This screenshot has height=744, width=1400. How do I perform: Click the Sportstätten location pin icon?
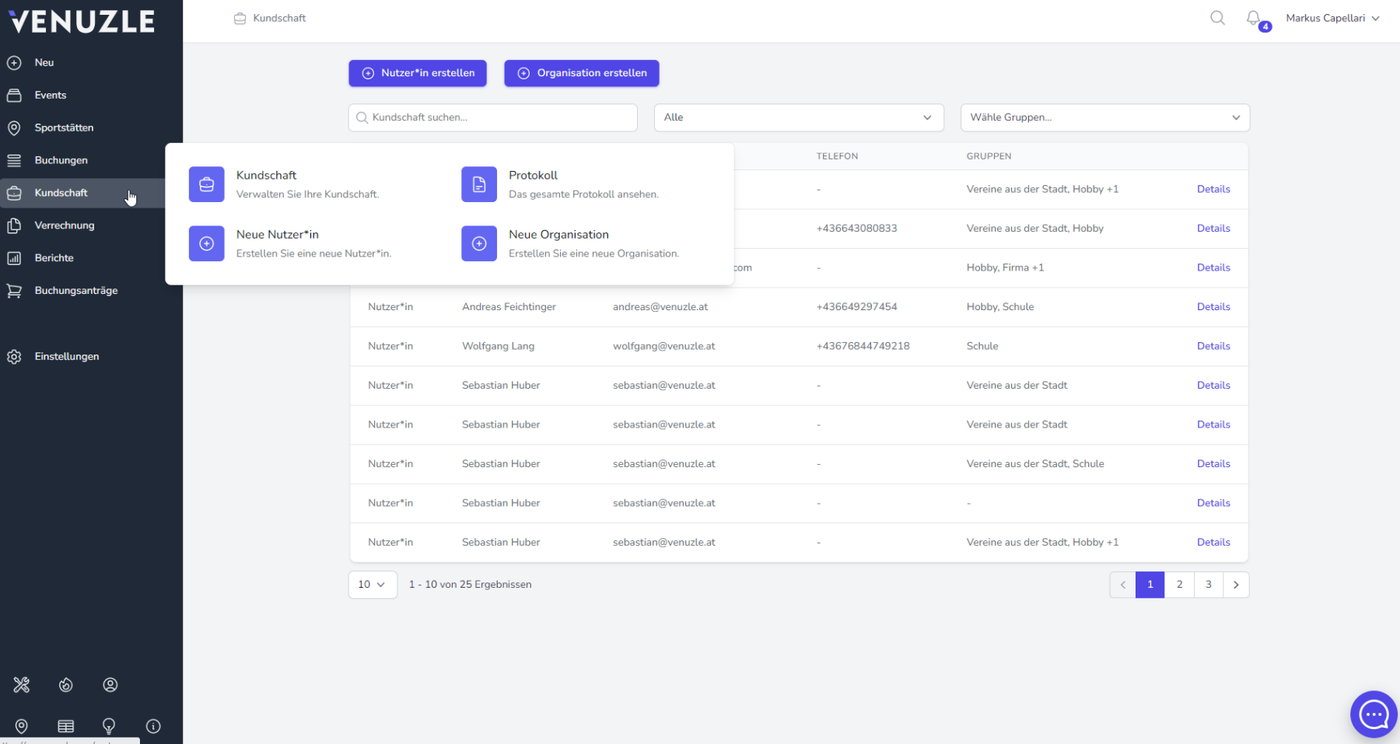coord(14,128)
